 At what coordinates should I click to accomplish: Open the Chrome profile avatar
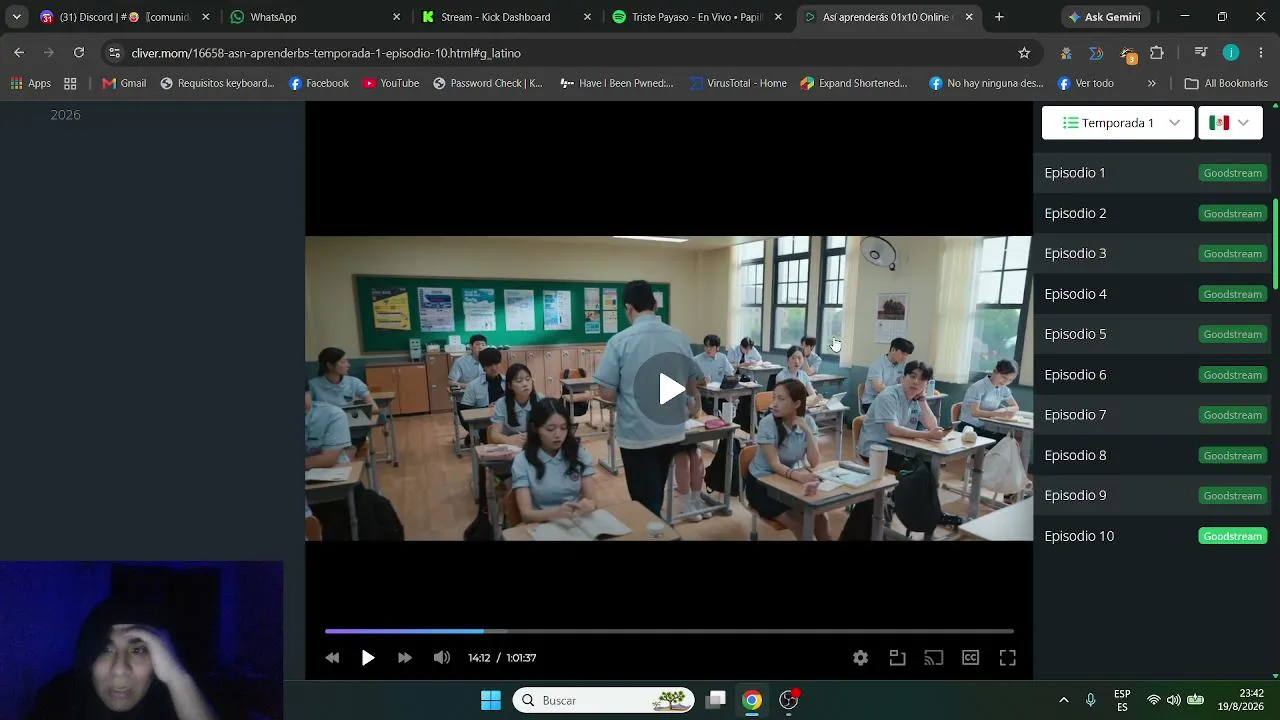[x=1231, y=53]
